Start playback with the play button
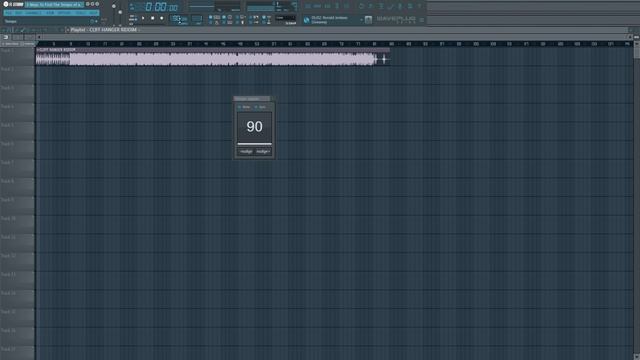 143,18
